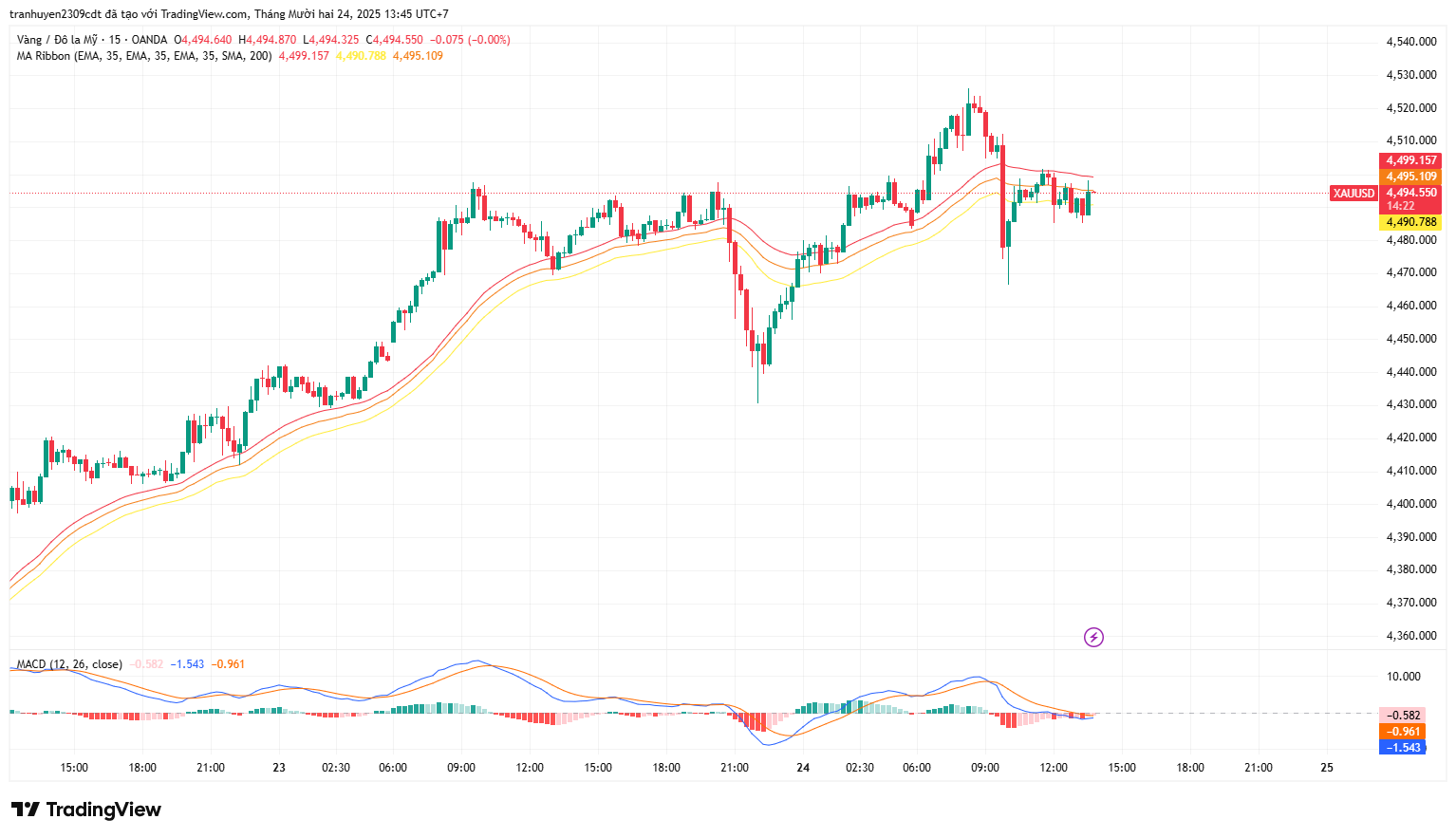Click the orange 4,495.109 price axis label
Image resolution: width=1456 pixels, height=838 pixels.
[1410, 177]
